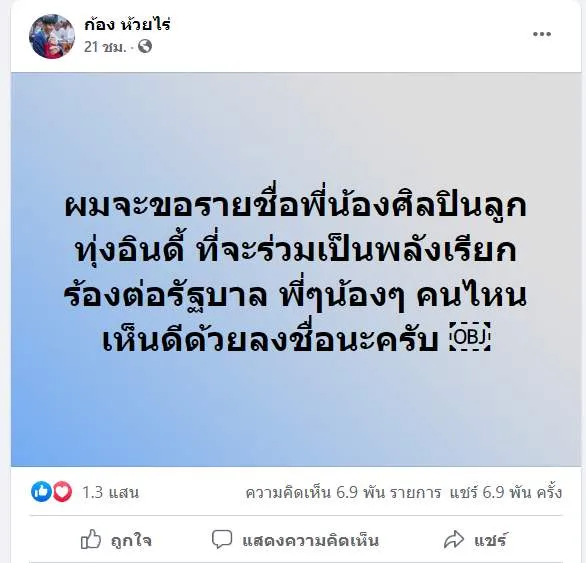
Task: Click the red heart reaction icon
Action: click(62, 492)
